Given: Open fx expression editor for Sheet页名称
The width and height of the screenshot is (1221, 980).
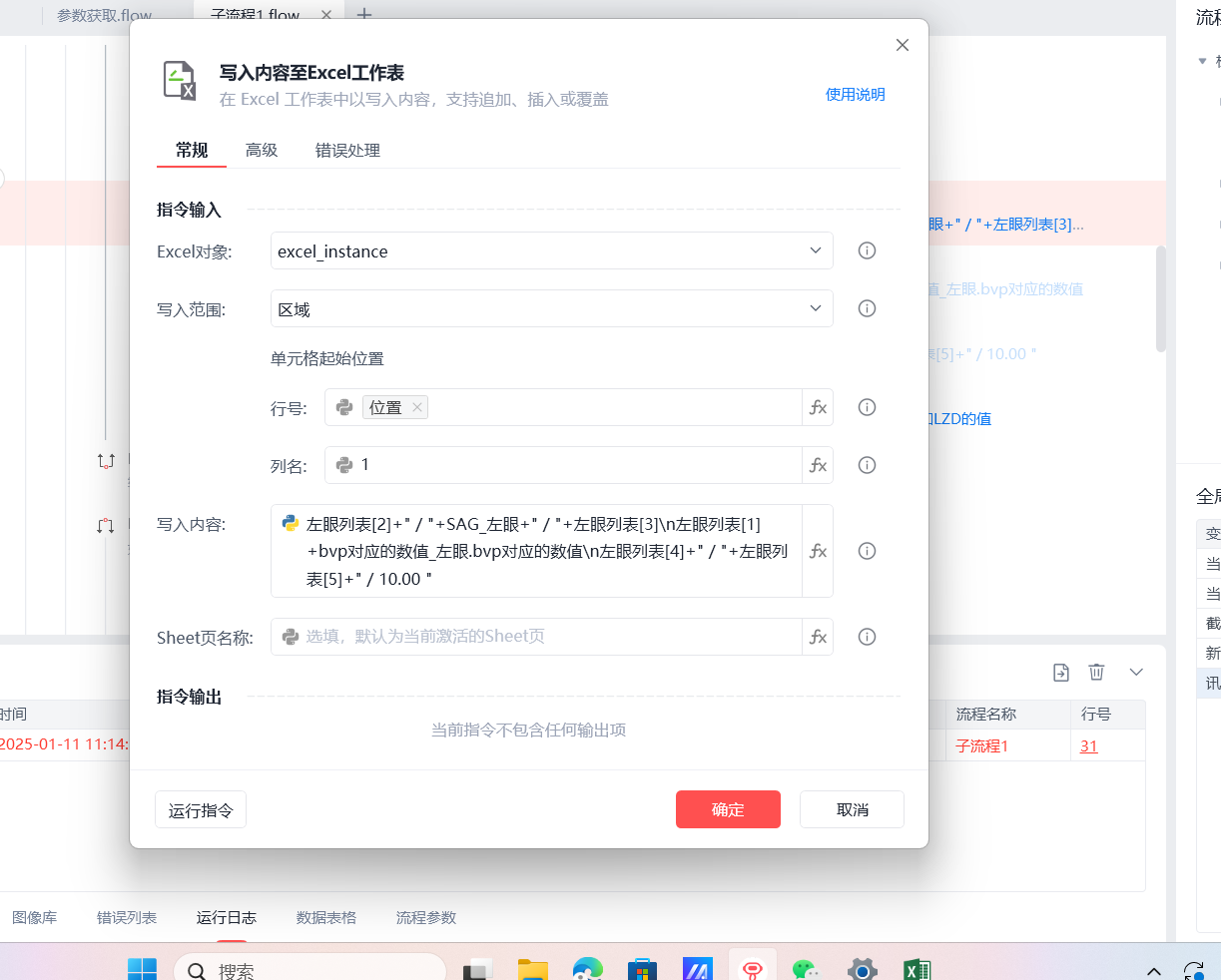Looking at the screenshot, I should pos(818,637).
